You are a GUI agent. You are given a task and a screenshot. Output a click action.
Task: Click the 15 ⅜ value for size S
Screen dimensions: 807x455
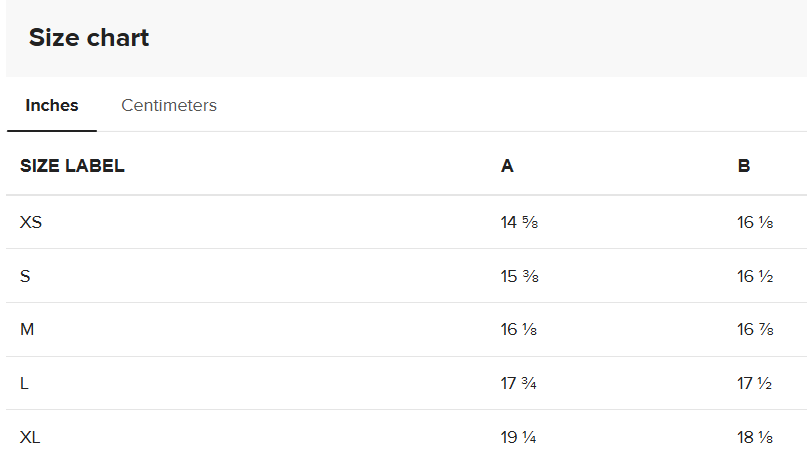pos(519,276)
